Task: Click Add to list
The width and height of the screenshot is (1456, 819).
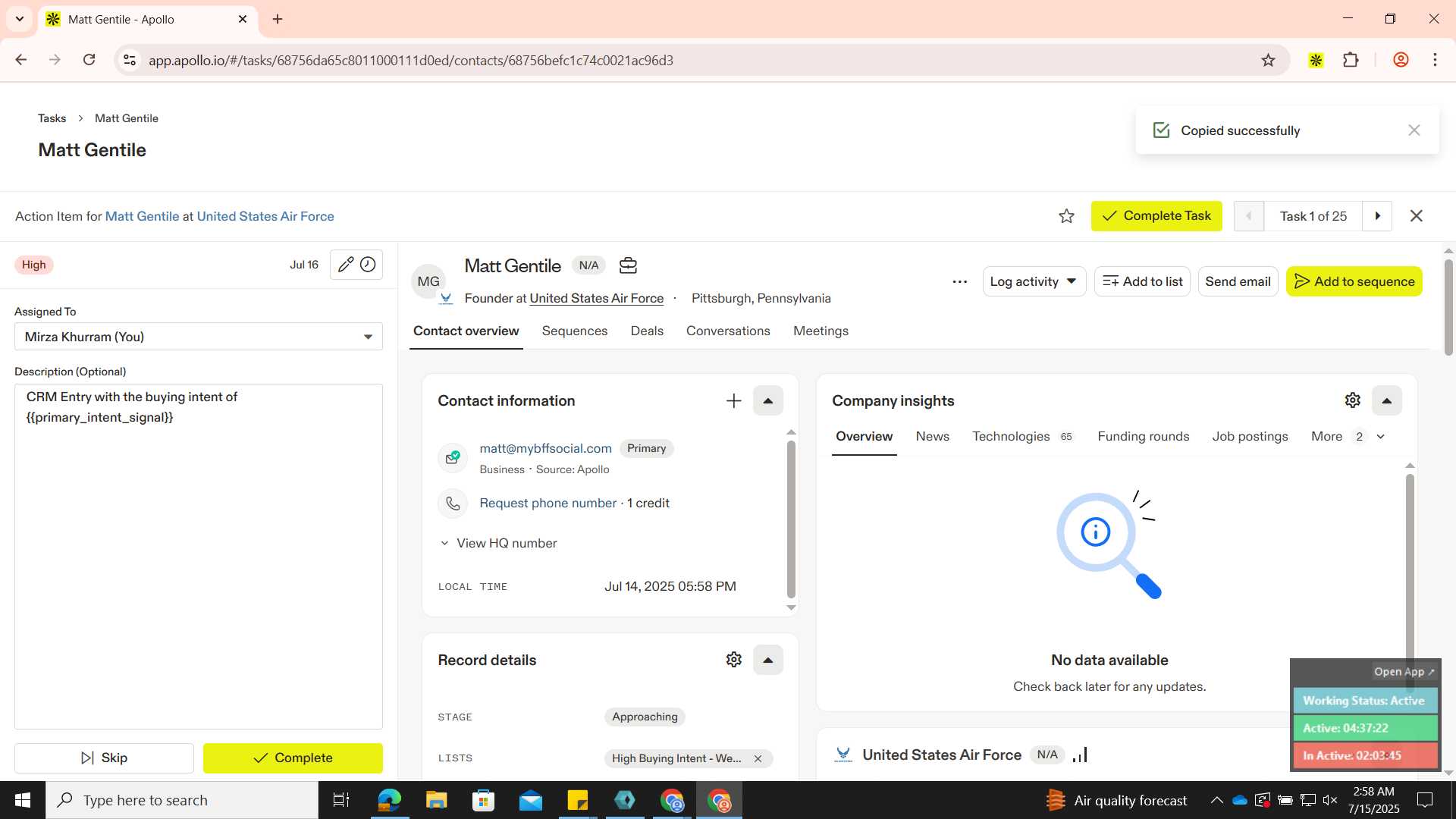Action: (x=1142, y=281)
